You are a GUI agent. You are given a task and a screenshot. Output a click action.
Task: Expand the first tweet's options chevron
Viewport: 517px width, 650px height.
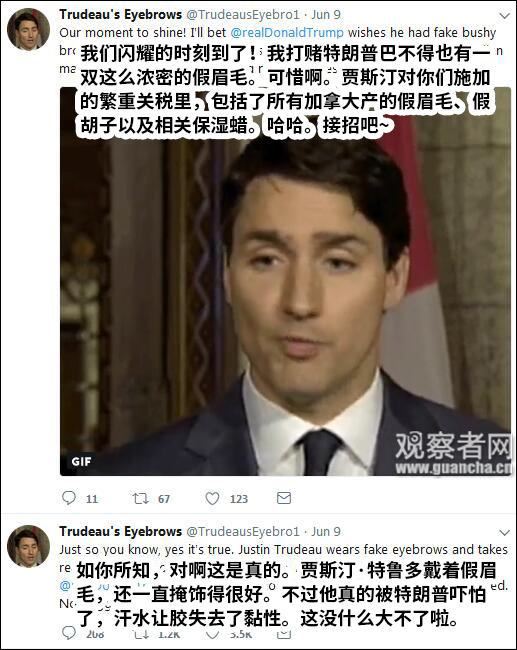(x=505, y=16)
